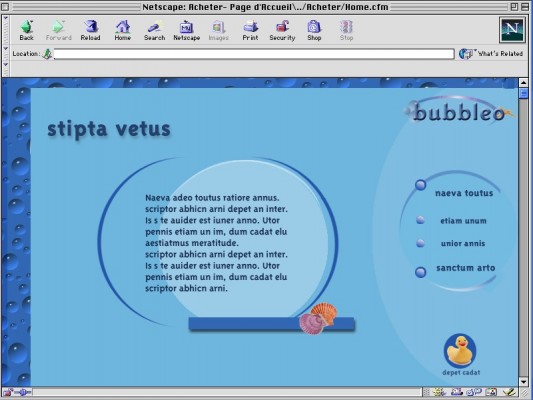Screen dimensions: 533x400
Task: Open the sanctum arto link
Action: point(465,268)
